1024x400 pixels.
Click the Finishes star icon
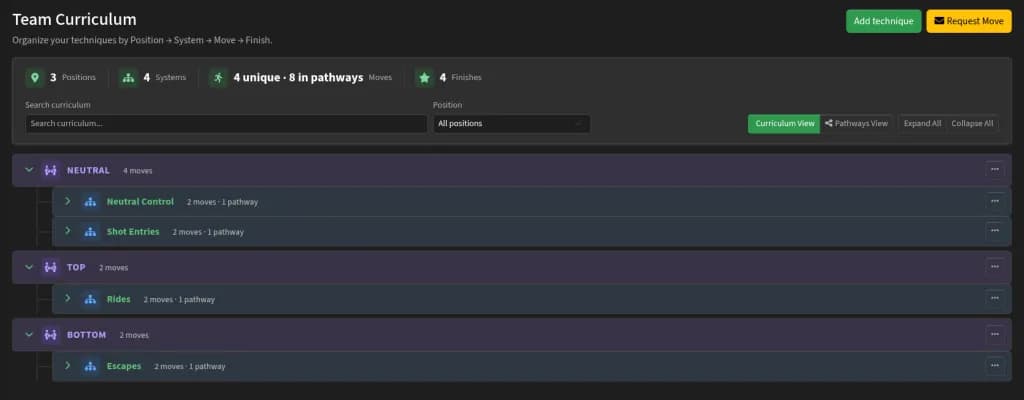click(424, 78)
